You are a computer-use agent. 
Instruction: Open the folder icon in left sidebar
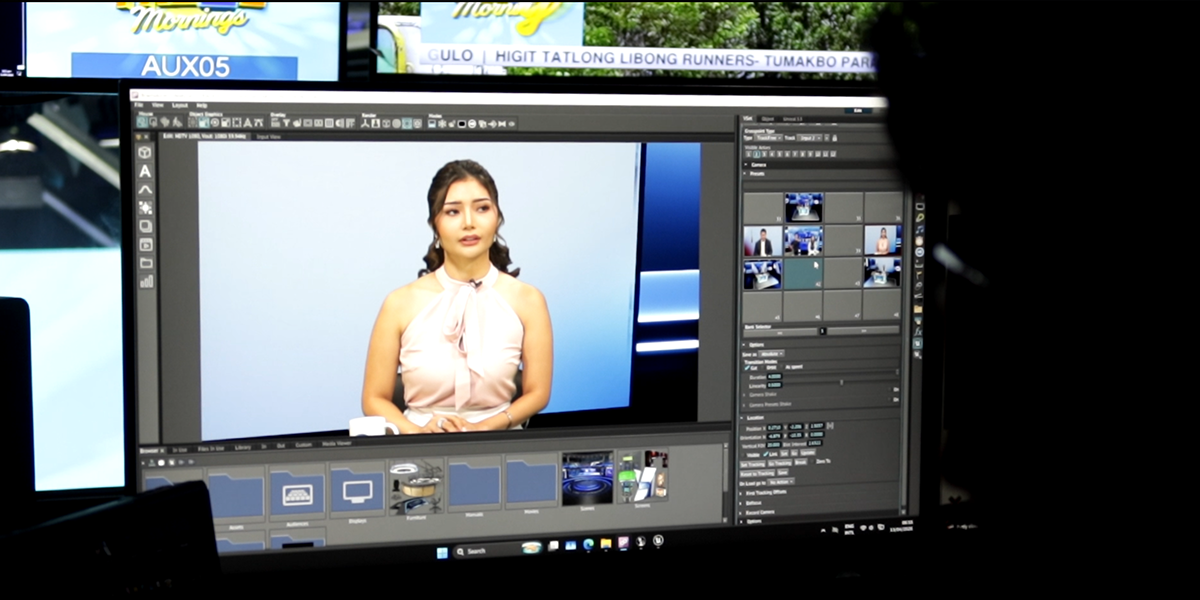146,263
